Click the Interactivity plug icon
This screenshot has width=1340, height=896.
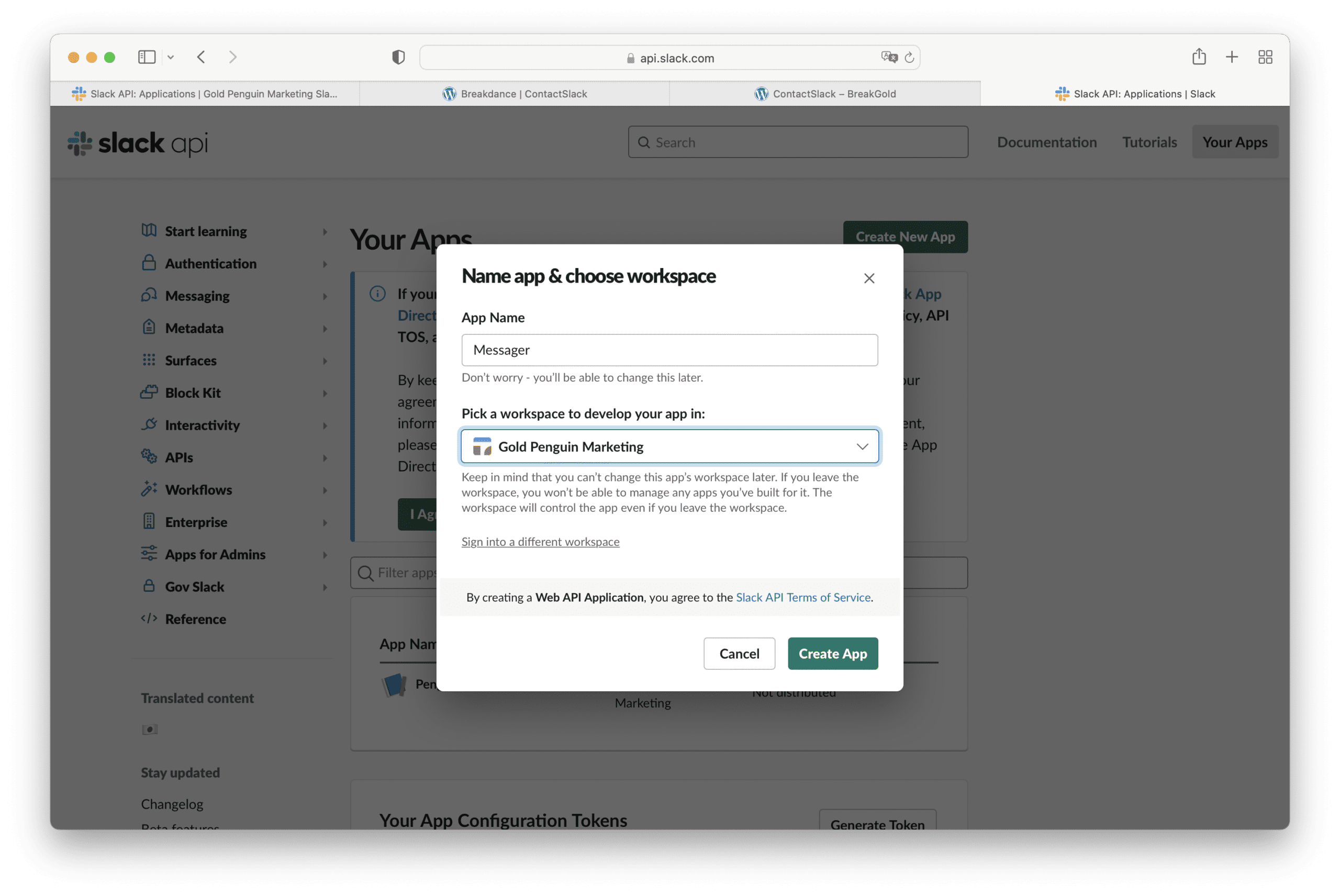(x=149, y=424)
